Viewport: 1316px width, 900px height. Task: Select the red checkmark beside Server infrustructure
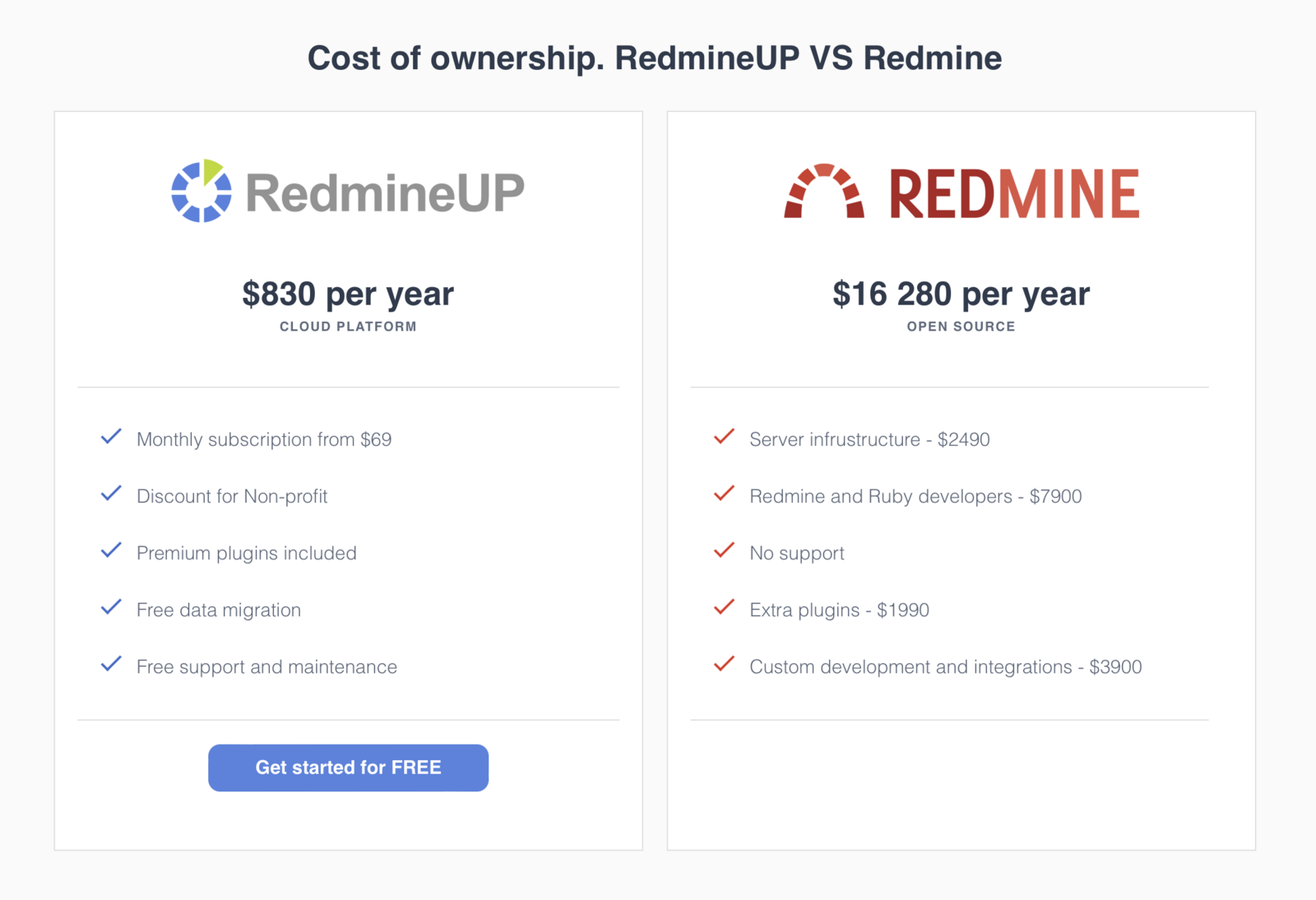click(x=724, y=437)
